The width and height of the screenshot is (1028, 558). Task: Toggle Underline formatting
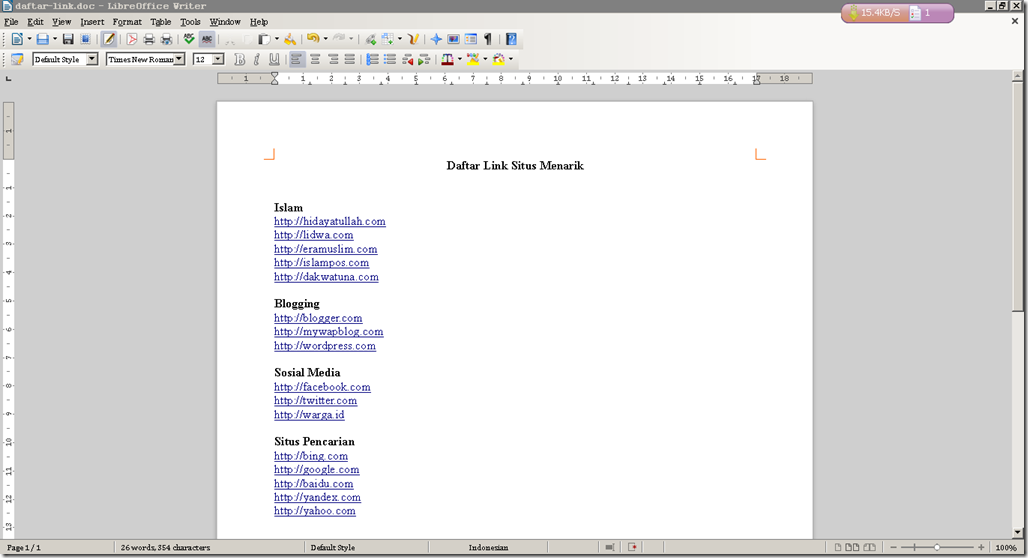coord(274,60)
